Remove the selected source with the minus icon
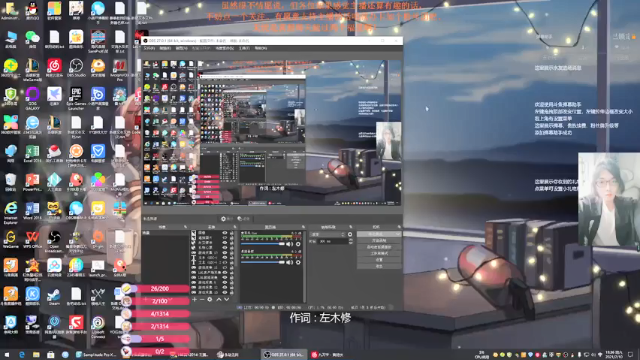 [202, 299]
